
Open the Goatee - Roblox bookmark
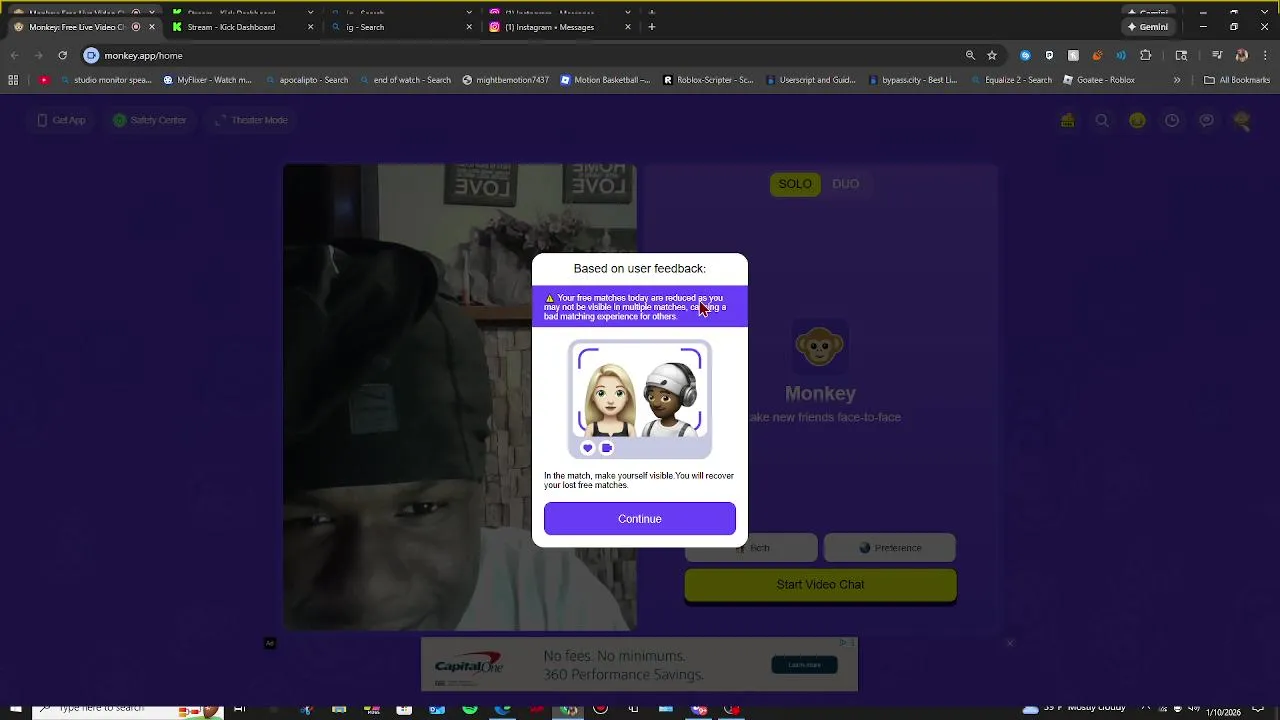click(x=1098, y=80)
